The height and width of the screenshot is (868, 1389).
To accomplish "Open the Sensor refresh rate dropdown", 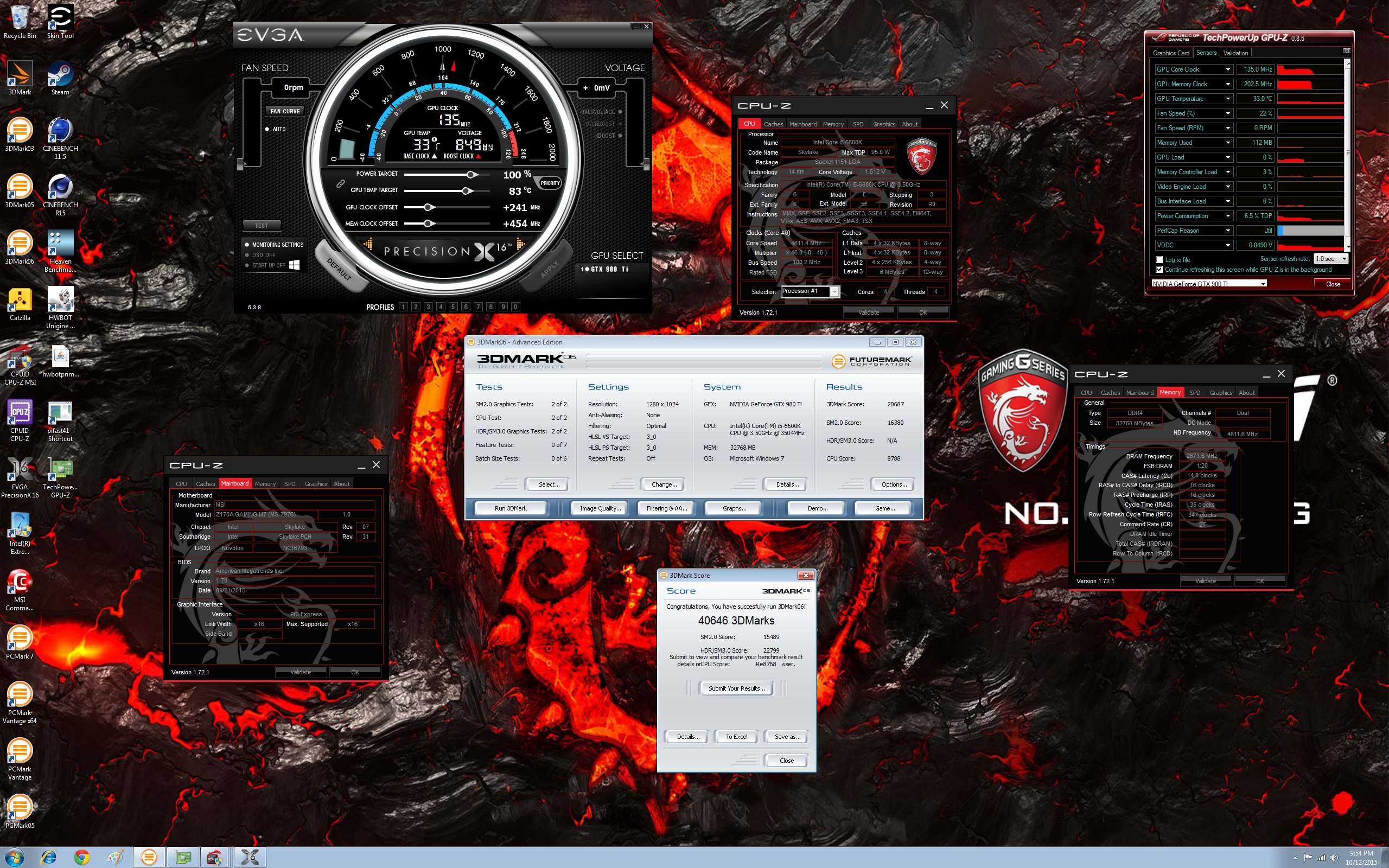I will coord(1330,259).
